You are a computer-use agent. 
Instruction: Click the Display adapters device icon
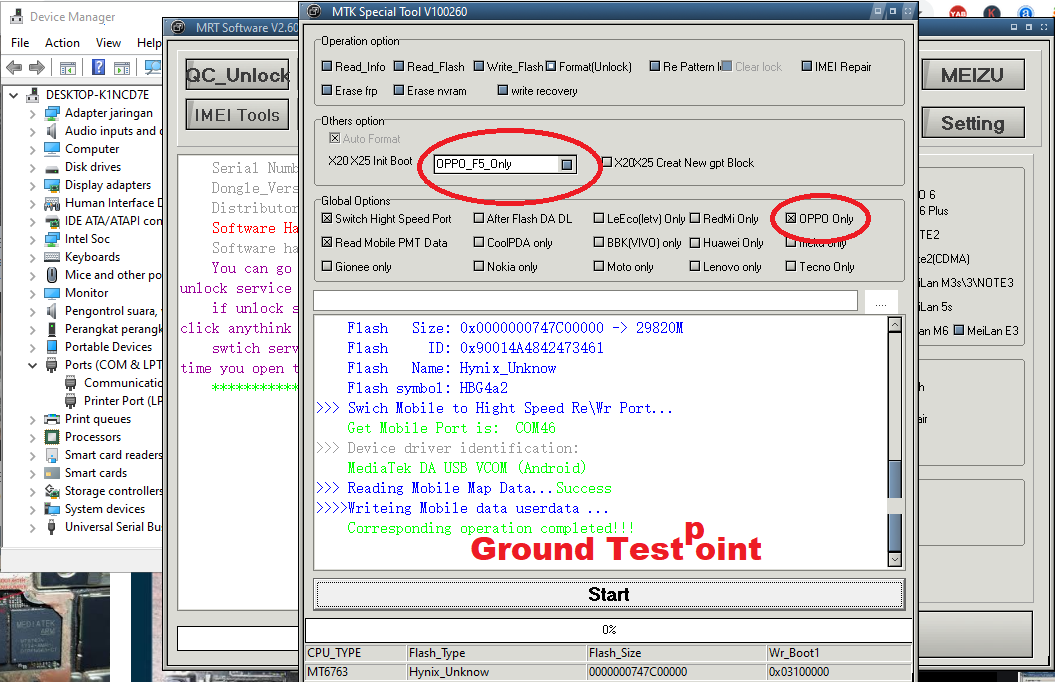[x=52, y=185]
